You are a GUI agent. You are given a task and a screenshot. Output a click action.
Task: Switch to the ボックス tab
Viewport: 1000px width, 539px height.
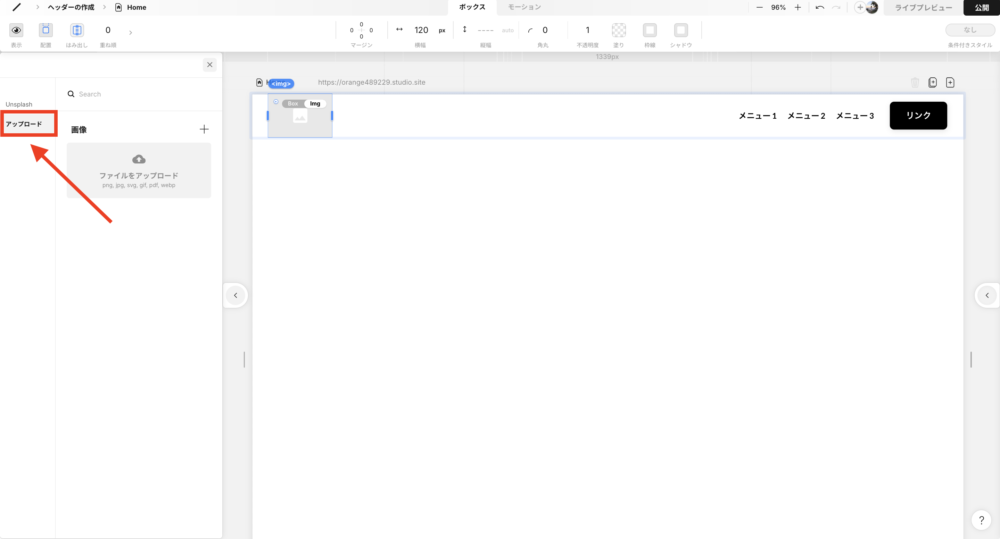click(472, 7)
